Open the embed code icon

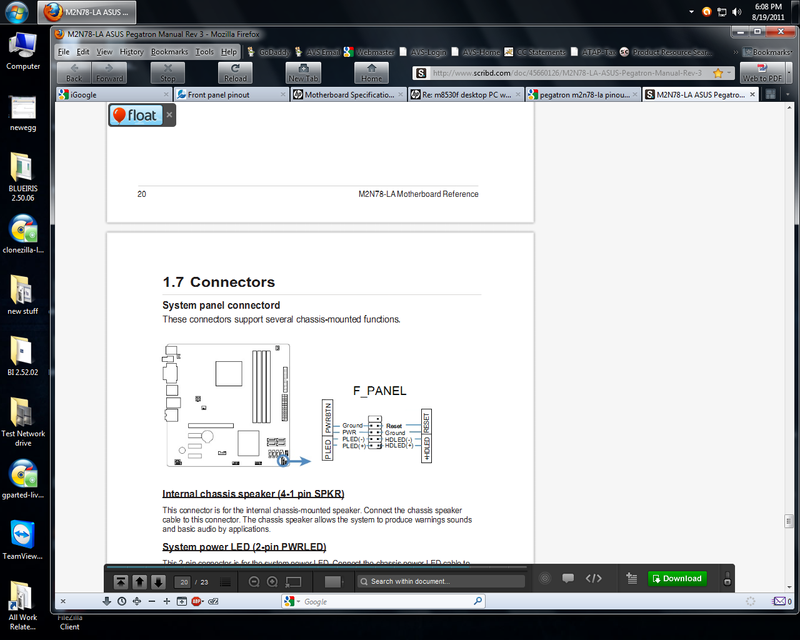(593, 578)
